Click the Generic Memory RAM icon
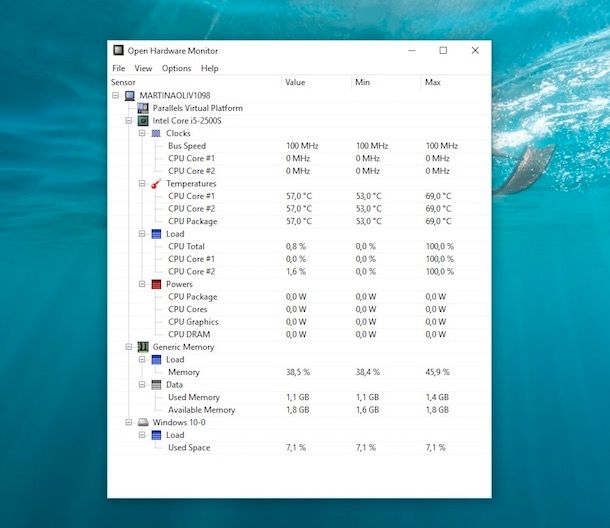Image resolution: width=610 pixels, height=528 pixels. point(143,347)
